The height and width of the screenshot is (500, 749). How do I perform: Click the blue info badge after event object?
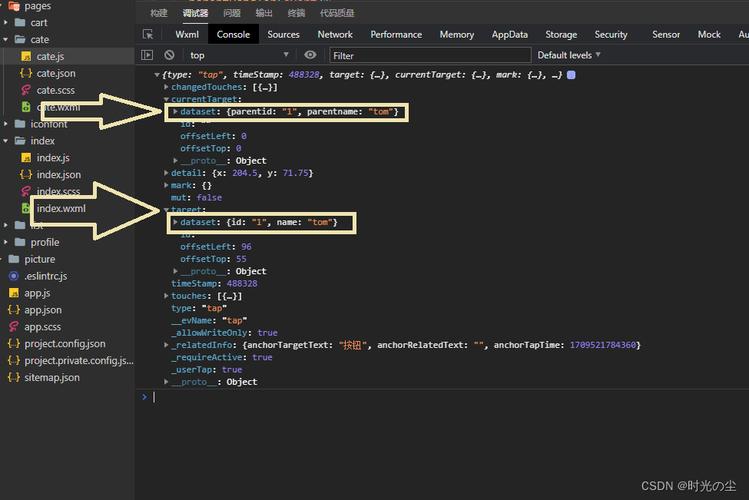pyautogui.click(x=571, y=75)
